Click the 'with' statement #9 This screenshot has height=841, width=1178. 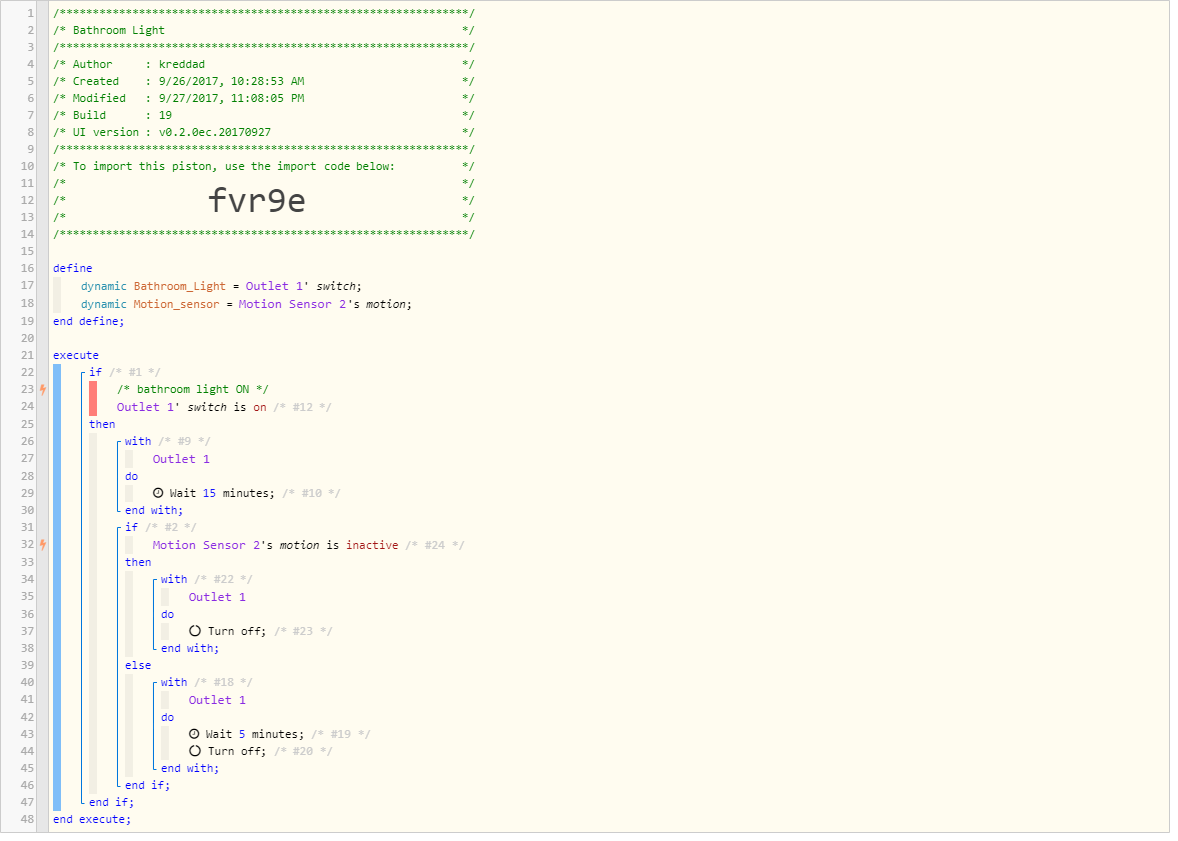coord(138,441)
